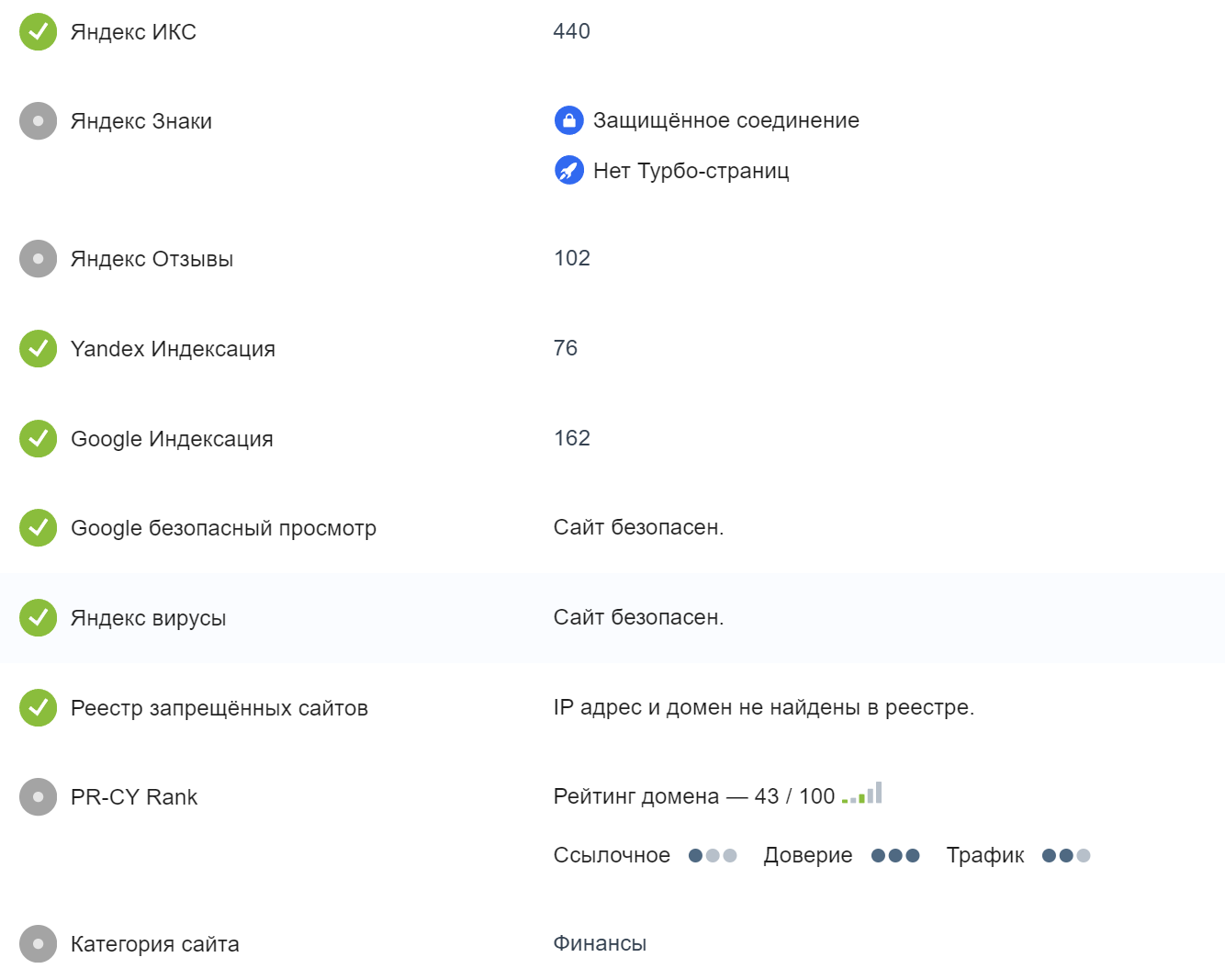This screenshot has width=1225, height=980.
Task: Click Сайт безопасен in Google безопасный просмотр row
Action: pyautogui.click(x=638, y=527)
